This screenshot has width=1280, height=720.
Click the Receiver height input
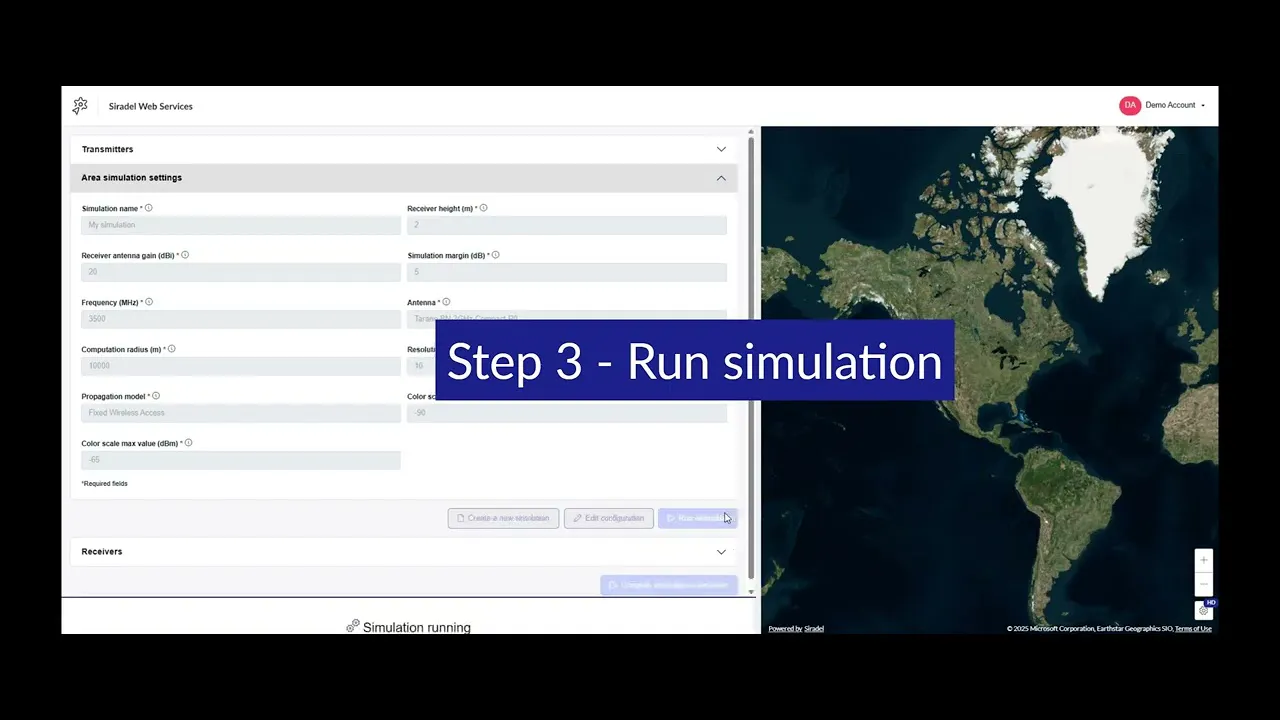(567, 225)
